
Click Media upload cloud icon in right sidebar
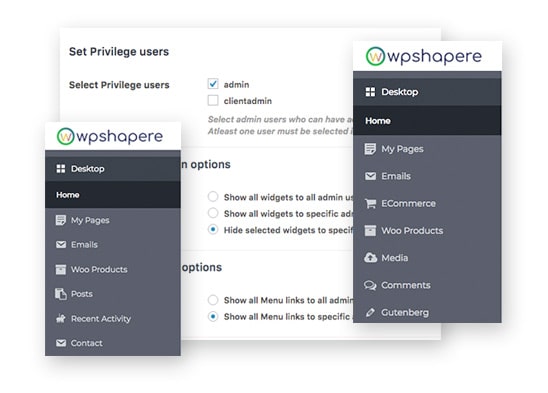click(370, 258)
